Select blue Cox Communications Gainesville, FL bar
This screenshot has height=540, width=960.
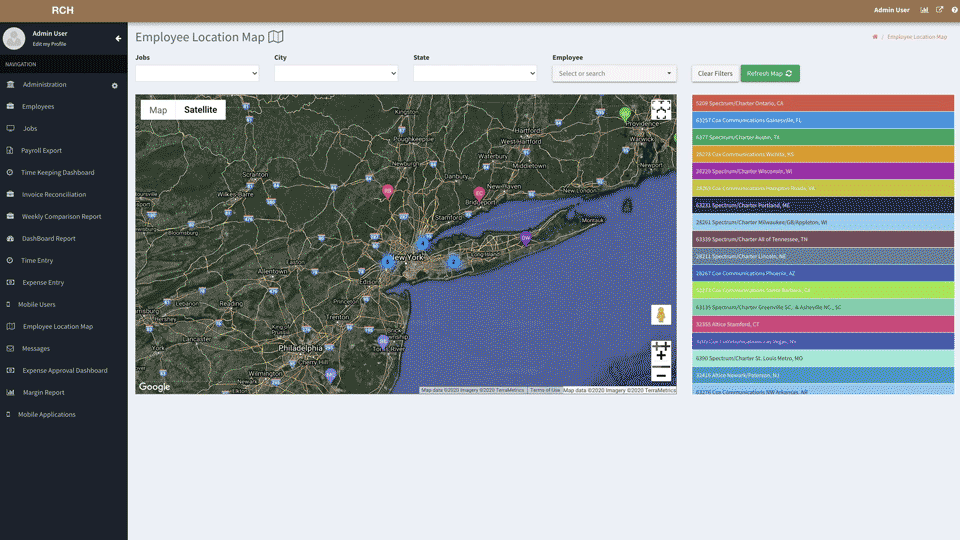click(x=823, y=120)
